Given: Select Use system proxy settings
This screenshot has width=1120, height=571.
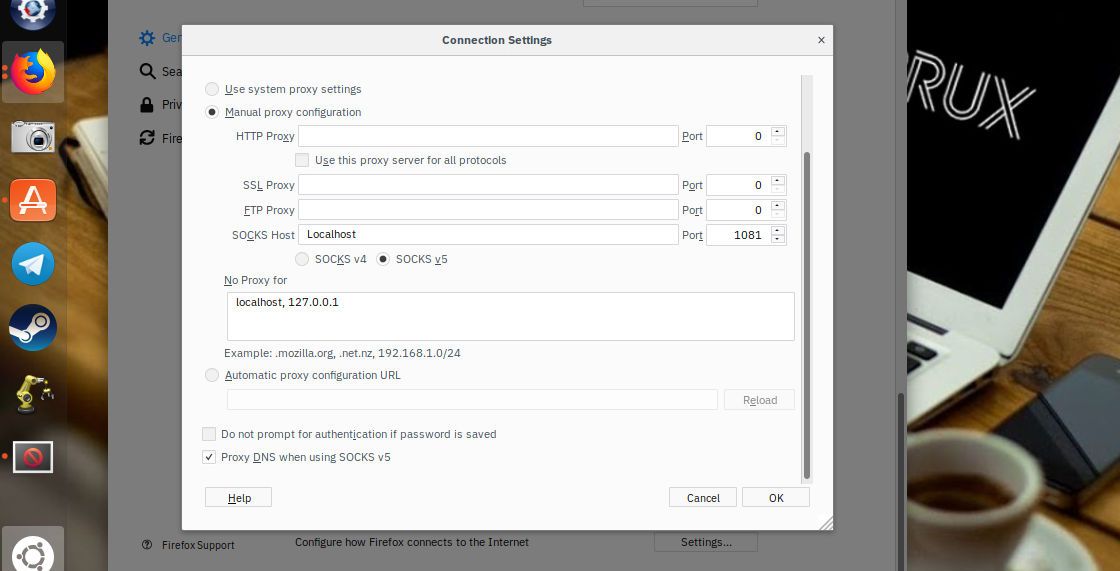Looking at the screenshot, I should click(x=212, y=89).
